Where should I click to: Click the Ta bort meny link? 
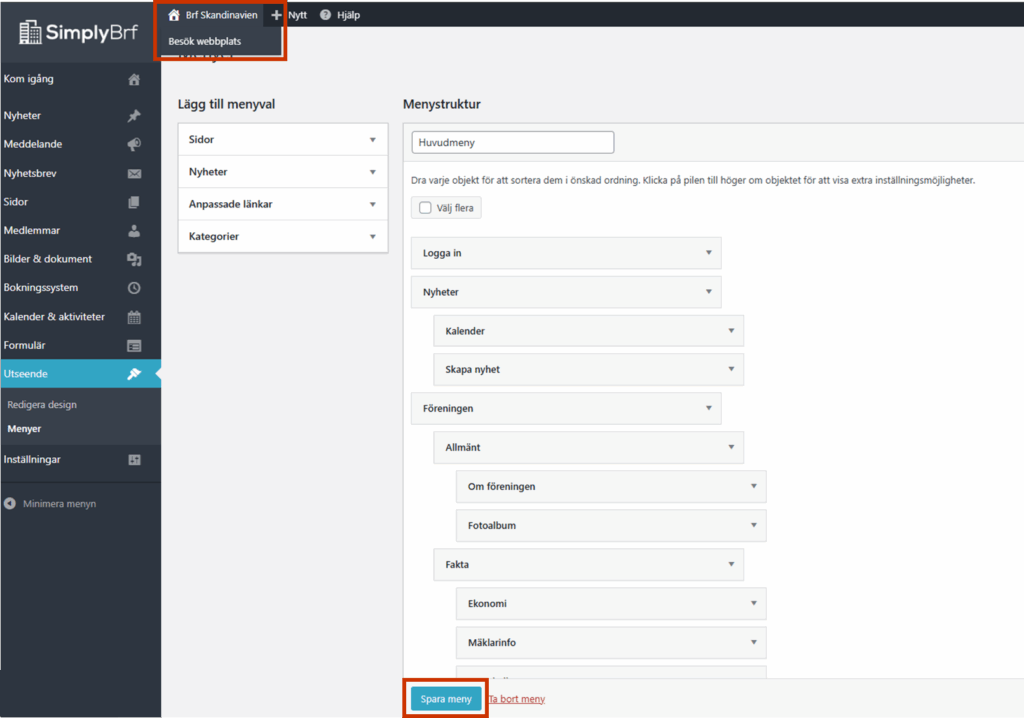pos(516,699)
